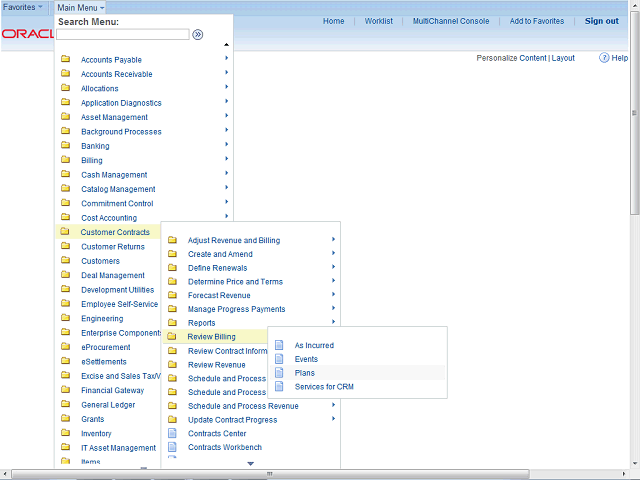The image size is (640, 480).
Task: Expand Asset Management submenu arrow
Action: click(227, 116)
